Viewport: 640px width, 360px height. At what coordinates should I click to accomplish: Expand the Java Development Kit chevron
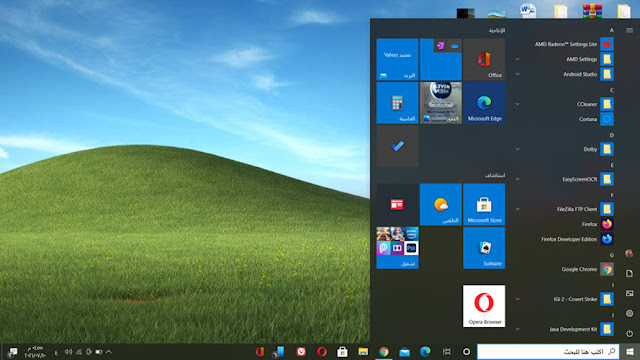(x=518, y=329)
